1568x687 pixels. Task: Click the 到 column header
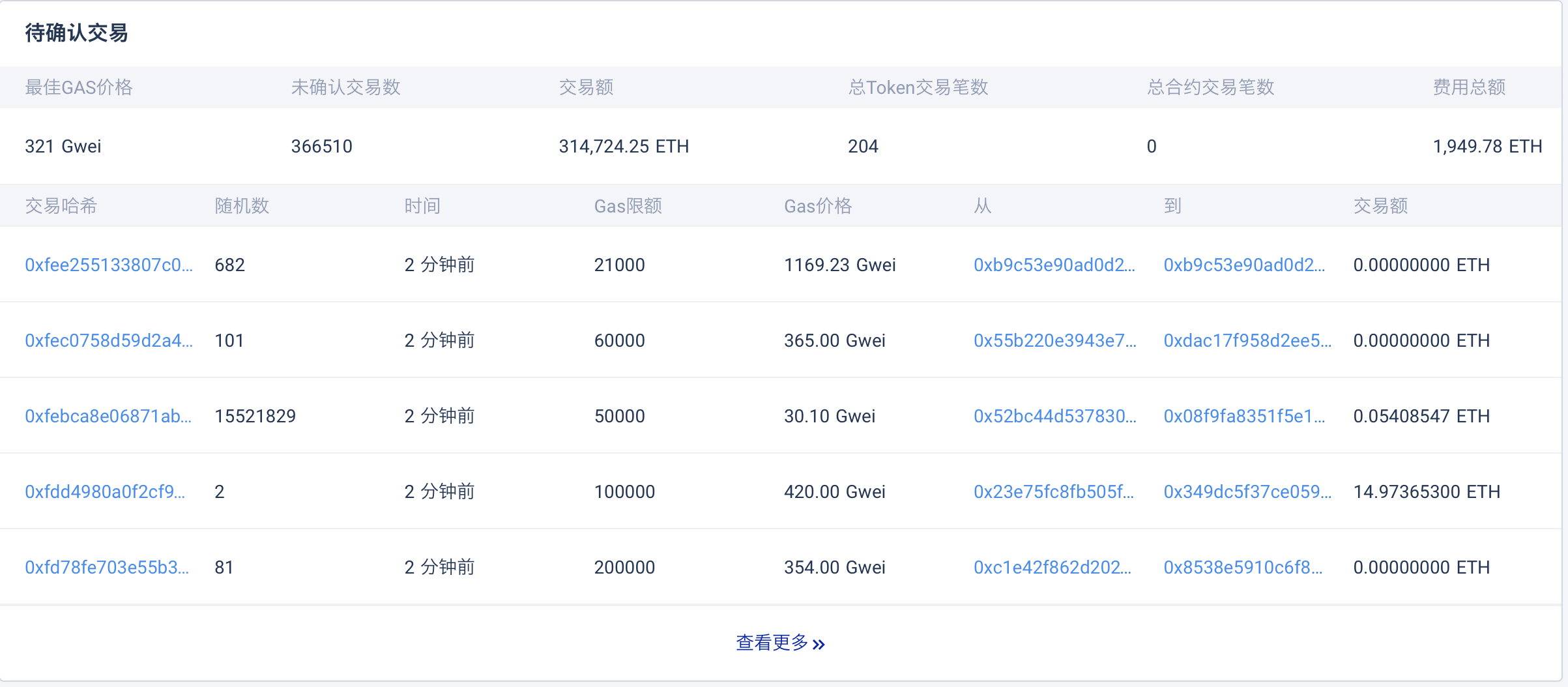tap(1172, 206)
